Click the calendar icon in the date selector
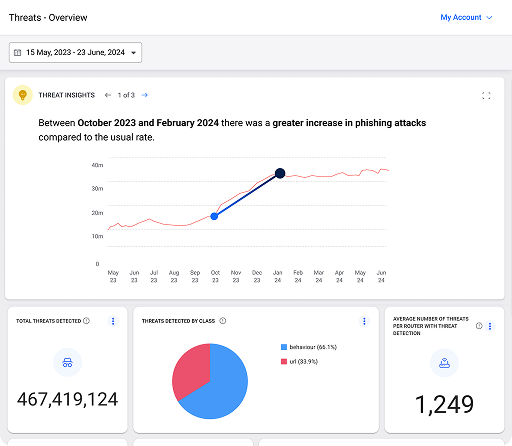The image size is (512, 446). 17,52
